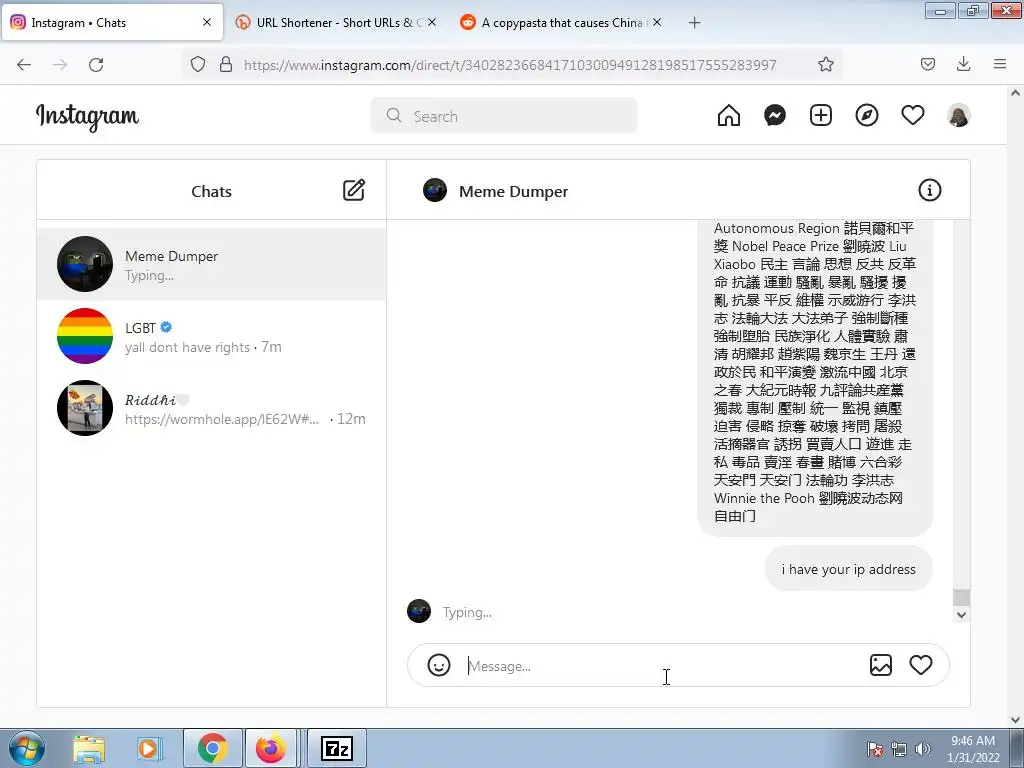Click the page scrollbar down arrow

1016,720
